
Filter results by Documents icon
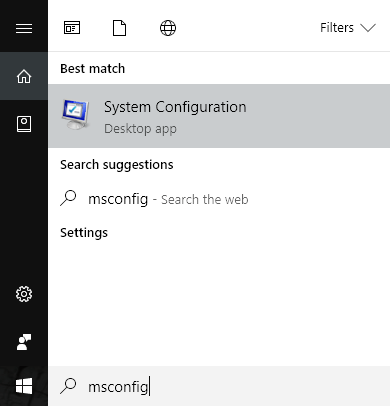(119, 28)
